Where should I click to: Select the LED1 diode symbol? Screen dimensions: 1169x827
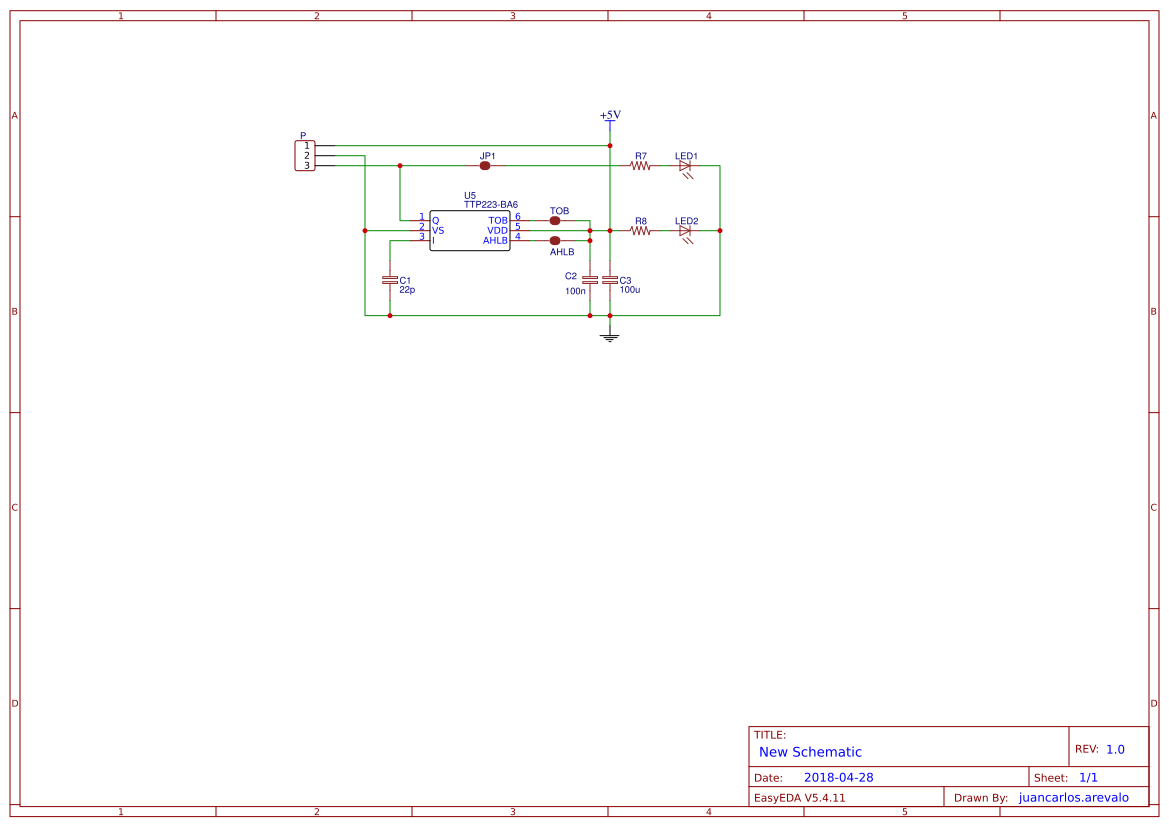click(x=685, y=167)
